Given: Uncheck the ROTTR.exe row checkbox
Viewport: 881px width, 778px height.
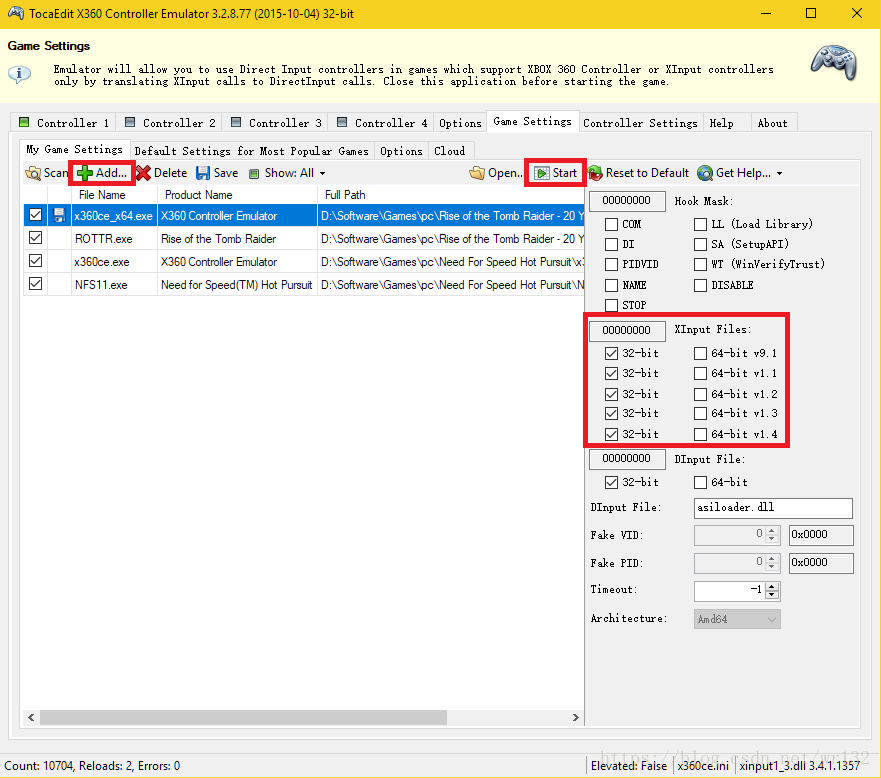Looking at the screenshot, I should (35, 238).
